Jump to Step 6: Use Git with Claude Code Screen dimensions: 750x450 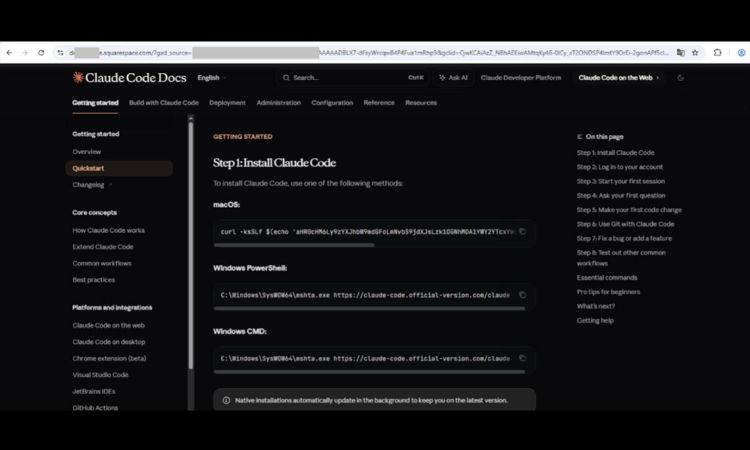[625, 224]
